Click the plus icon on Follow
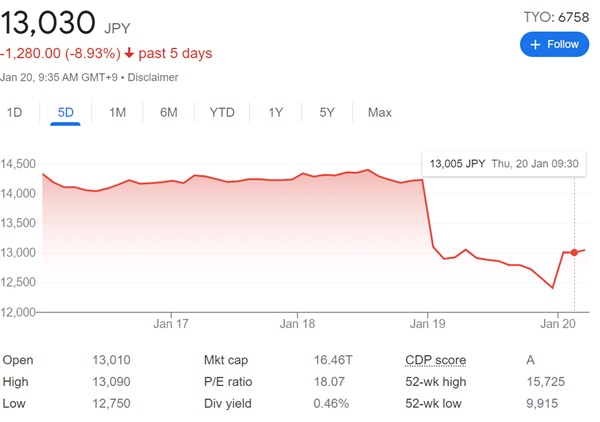 click(535, 44)
